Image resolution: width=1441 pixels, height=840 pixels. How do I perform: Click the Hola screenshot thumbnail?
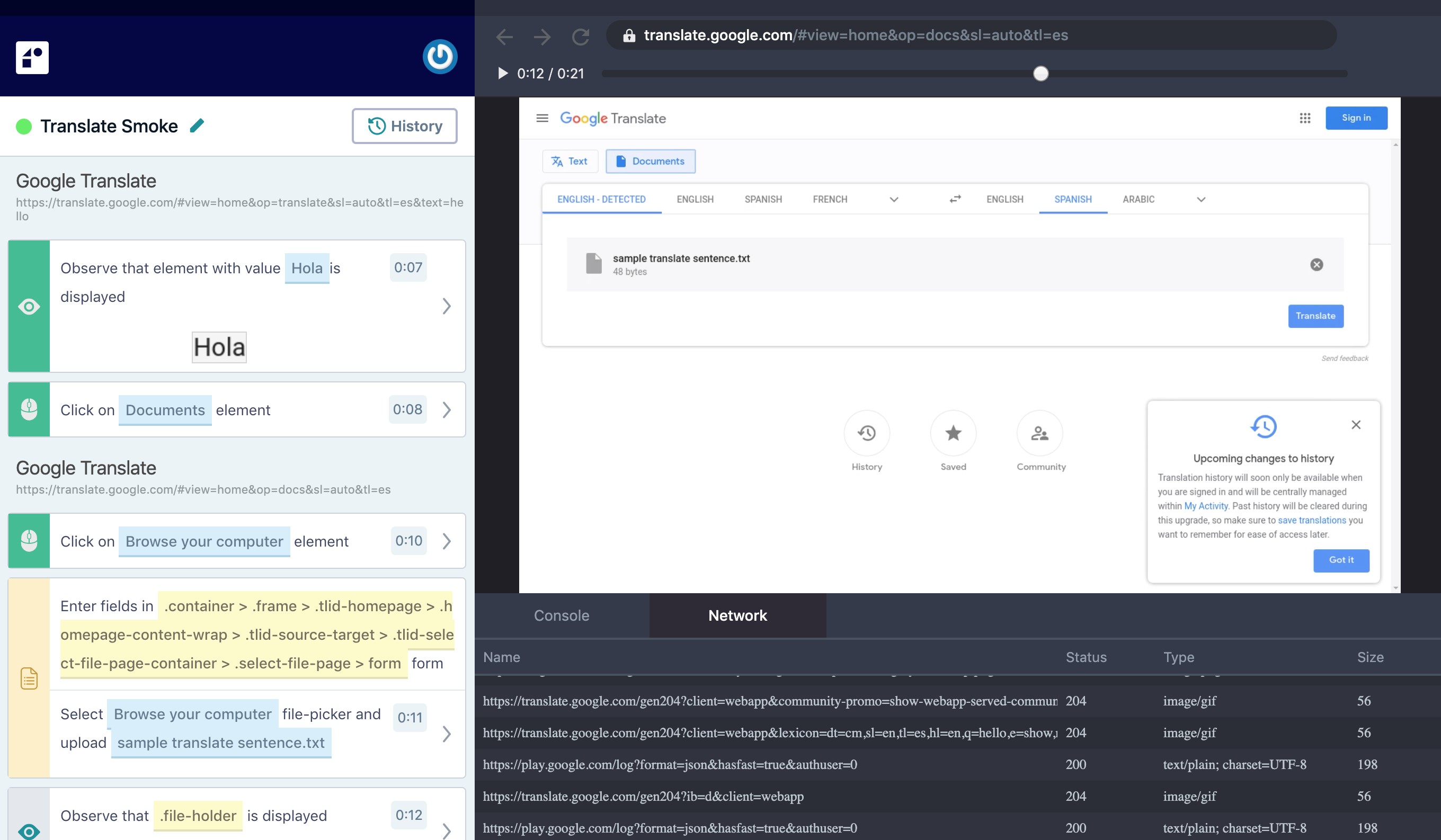click(219, 347)
